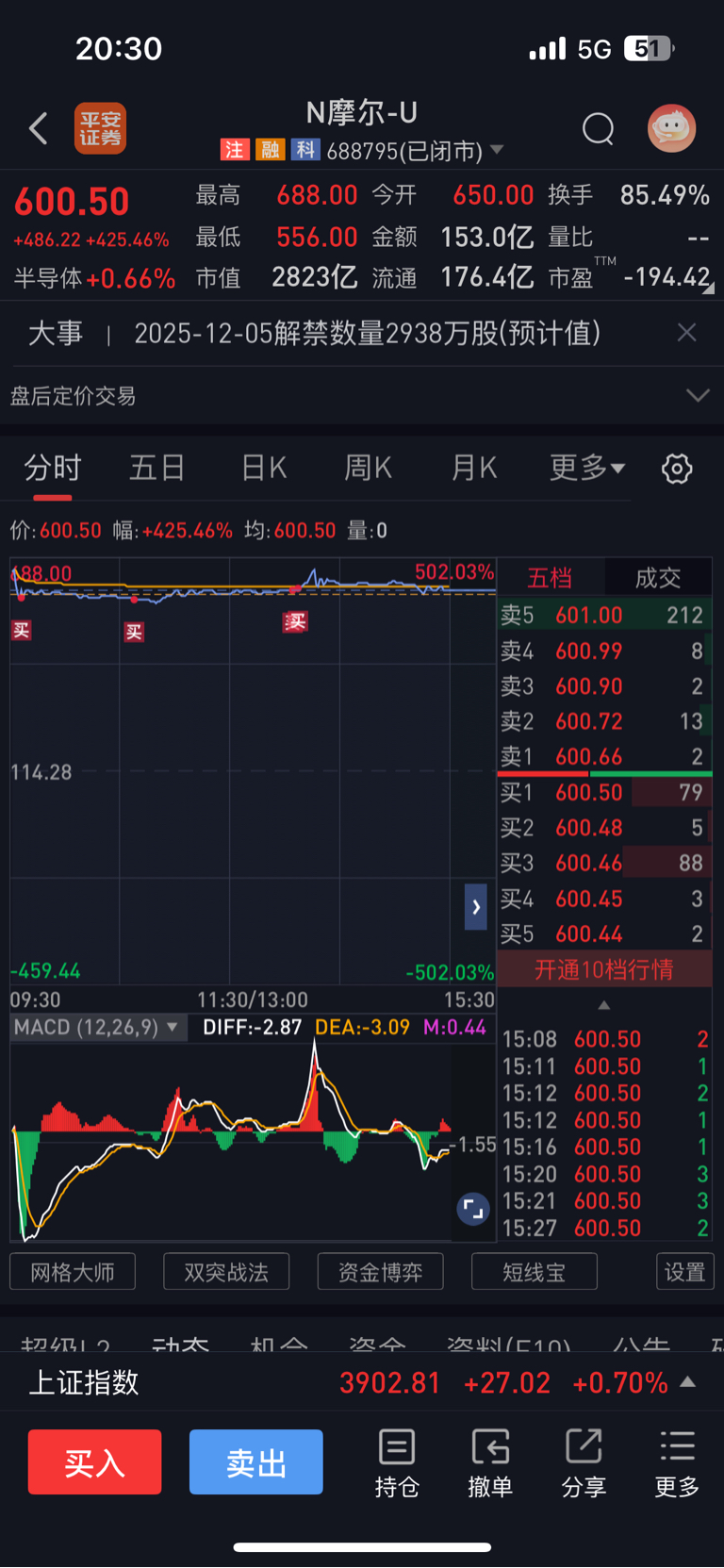Open the 2025-12-05 解禁 event notice
Viewport: 724px width, 1568px height.
pos(367,333)
